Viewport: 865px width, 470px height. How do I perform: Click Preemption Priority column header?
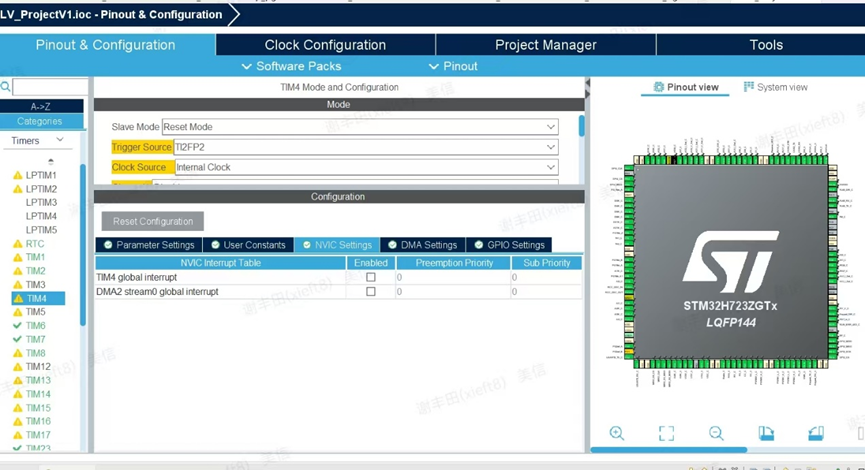pos(453,263)
